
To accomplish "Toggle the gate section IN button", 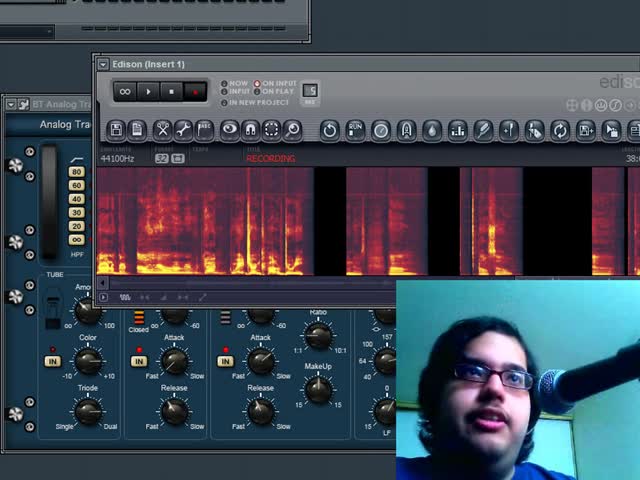I will click(x=139, y=362).
